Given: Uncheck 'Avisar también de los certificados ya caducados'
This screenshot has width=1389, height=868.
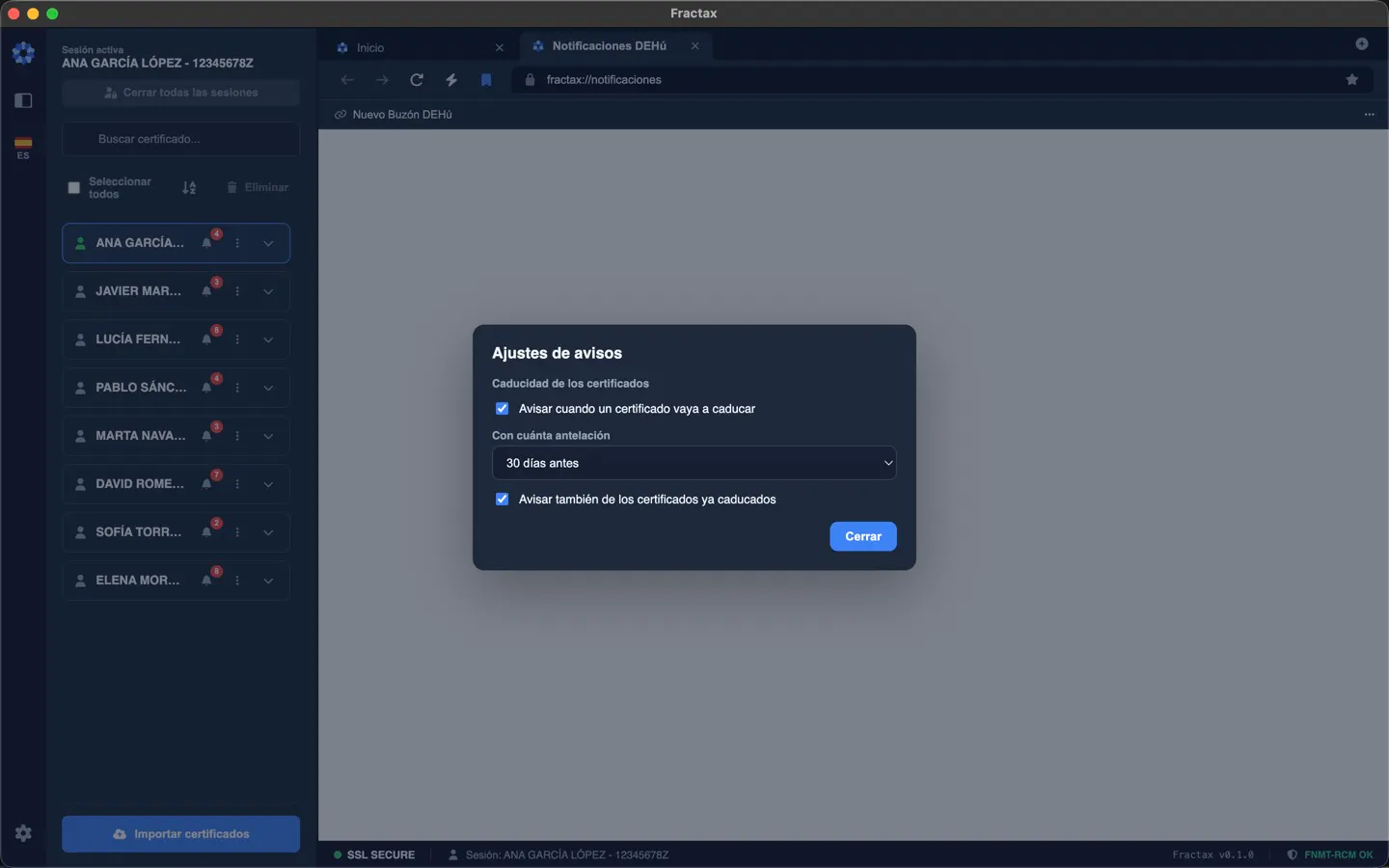Looking at the screenshot, I should click(x=502, y=500).
